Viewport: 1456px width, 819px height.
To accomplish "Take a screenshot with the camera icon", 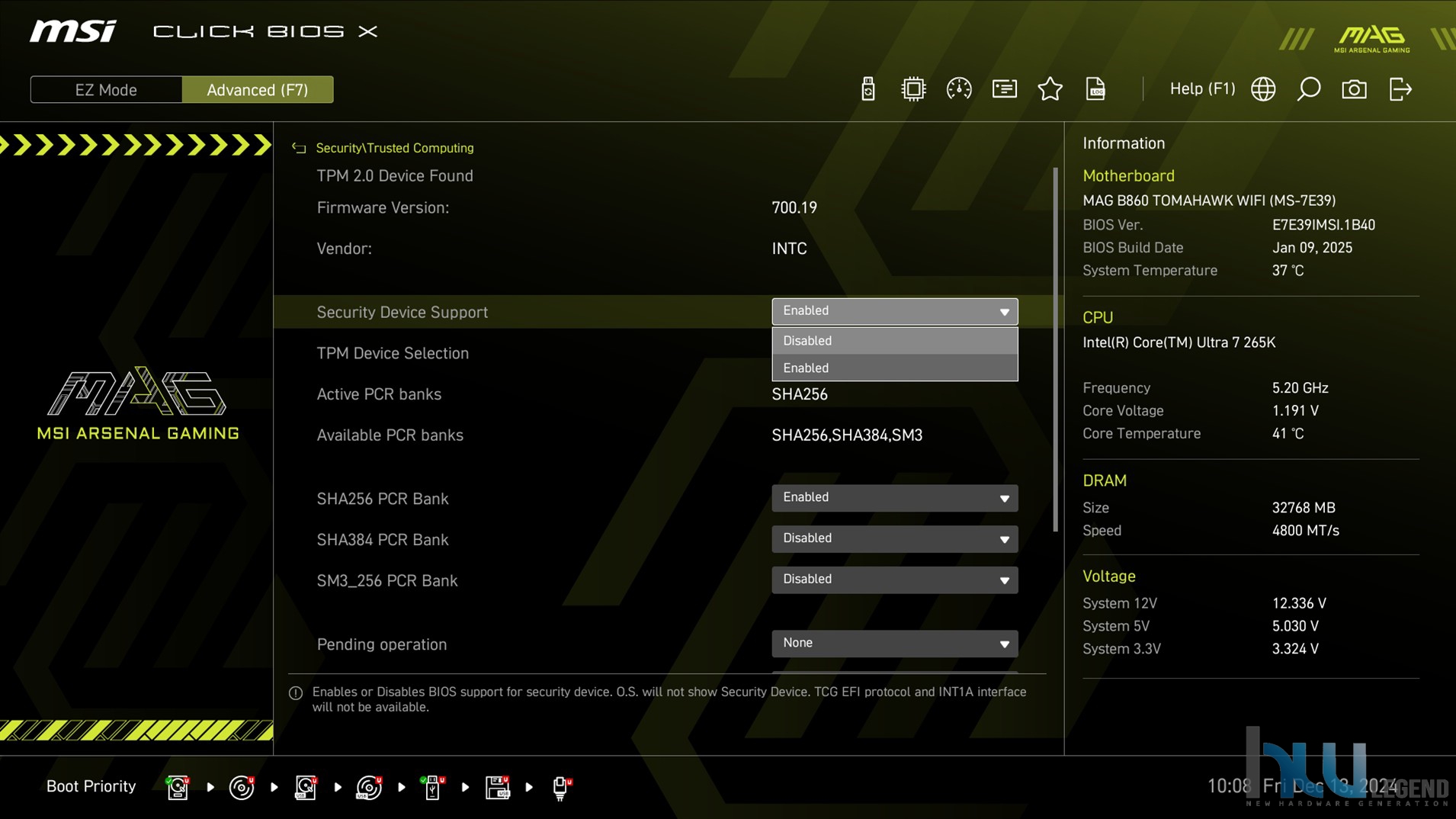I will tap(1355, 89).
